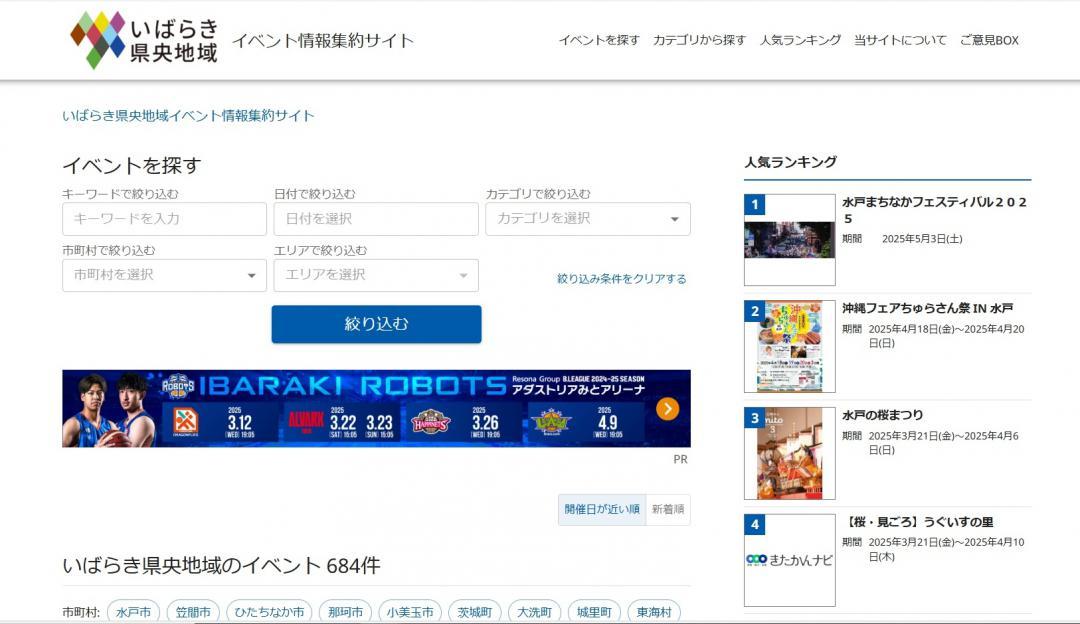Go to 人気ランキング in navigation

pyautogui.click(x=800, y=40)
